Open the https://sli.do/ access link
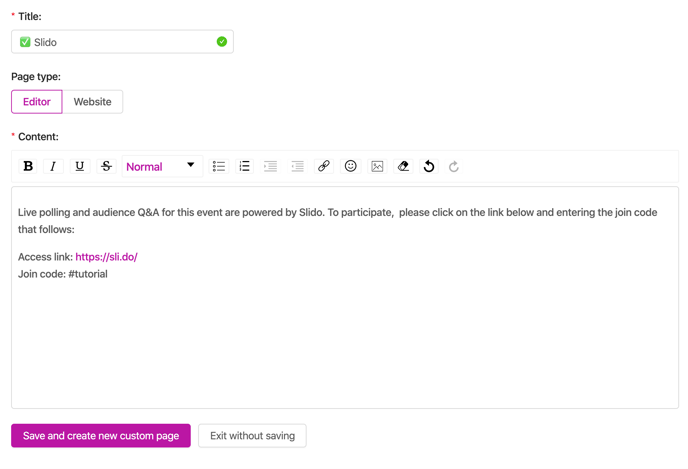This screenshot has height=469, width=688. (x=107, y=257)
